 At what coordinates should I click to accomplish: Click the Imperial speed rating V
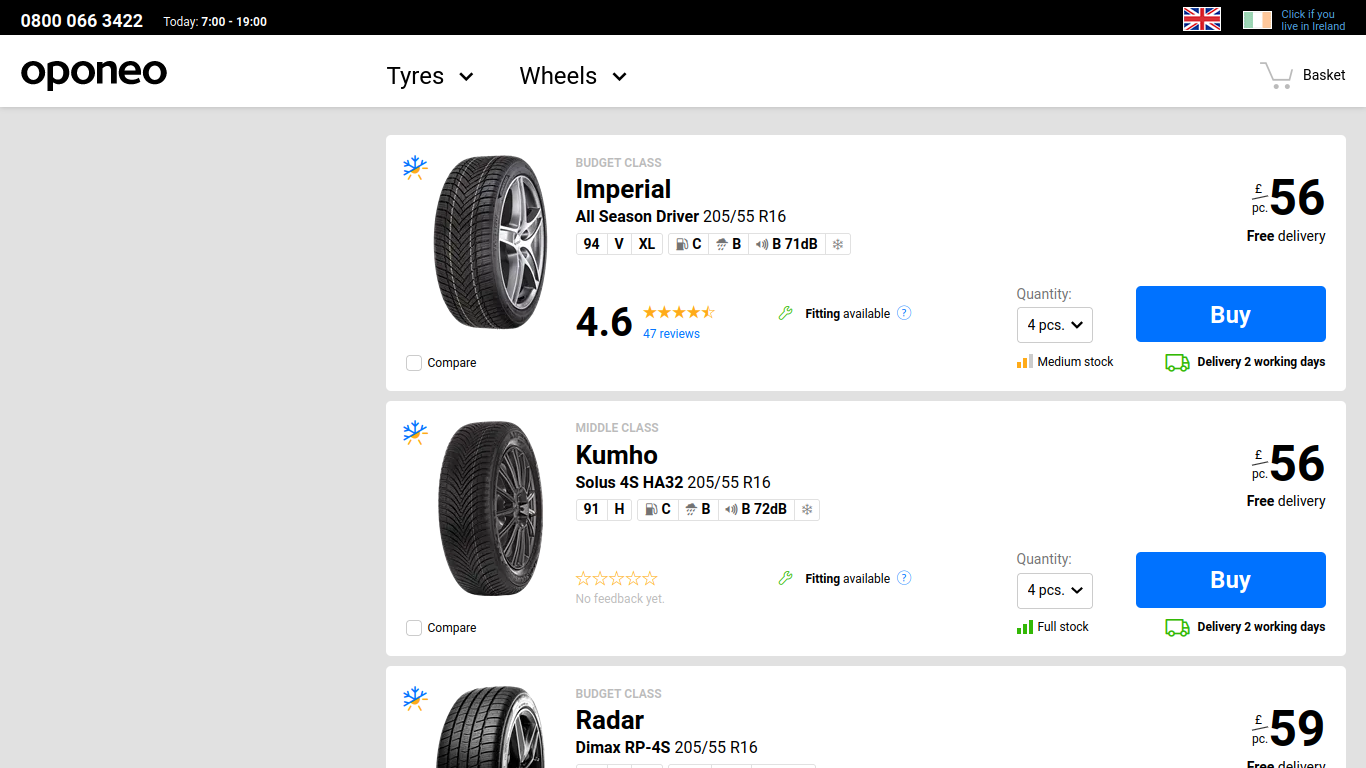tap(619, 244)
